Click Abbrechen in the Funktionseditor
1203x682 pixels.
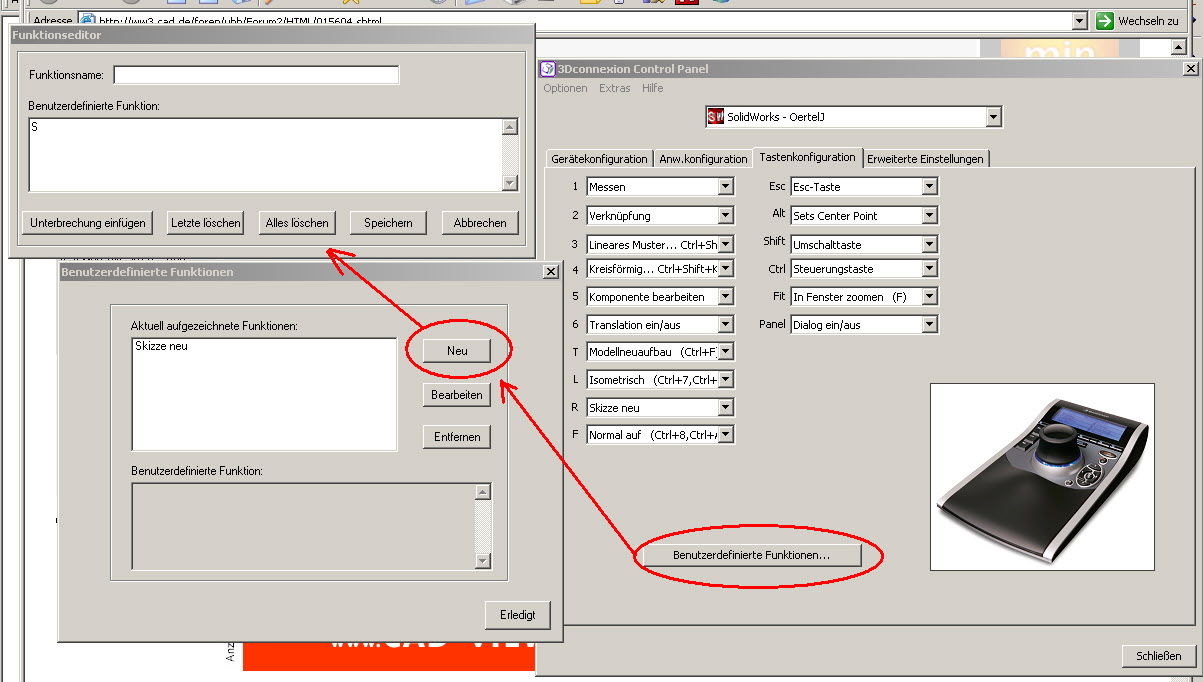pos(480,222)
